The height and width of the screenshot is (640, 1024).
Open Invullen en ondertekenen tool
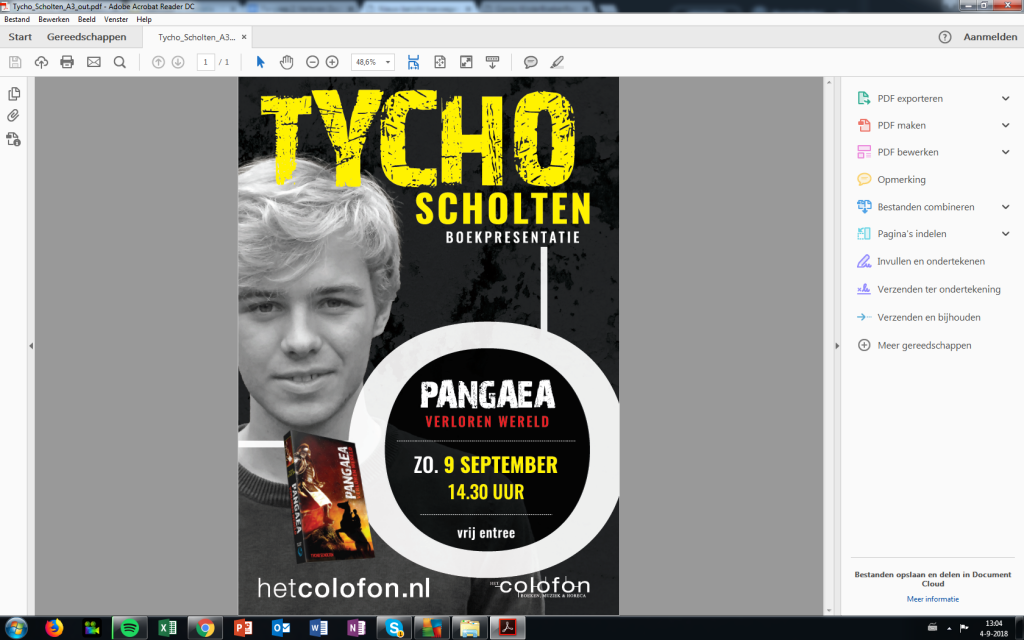(931, 261)
